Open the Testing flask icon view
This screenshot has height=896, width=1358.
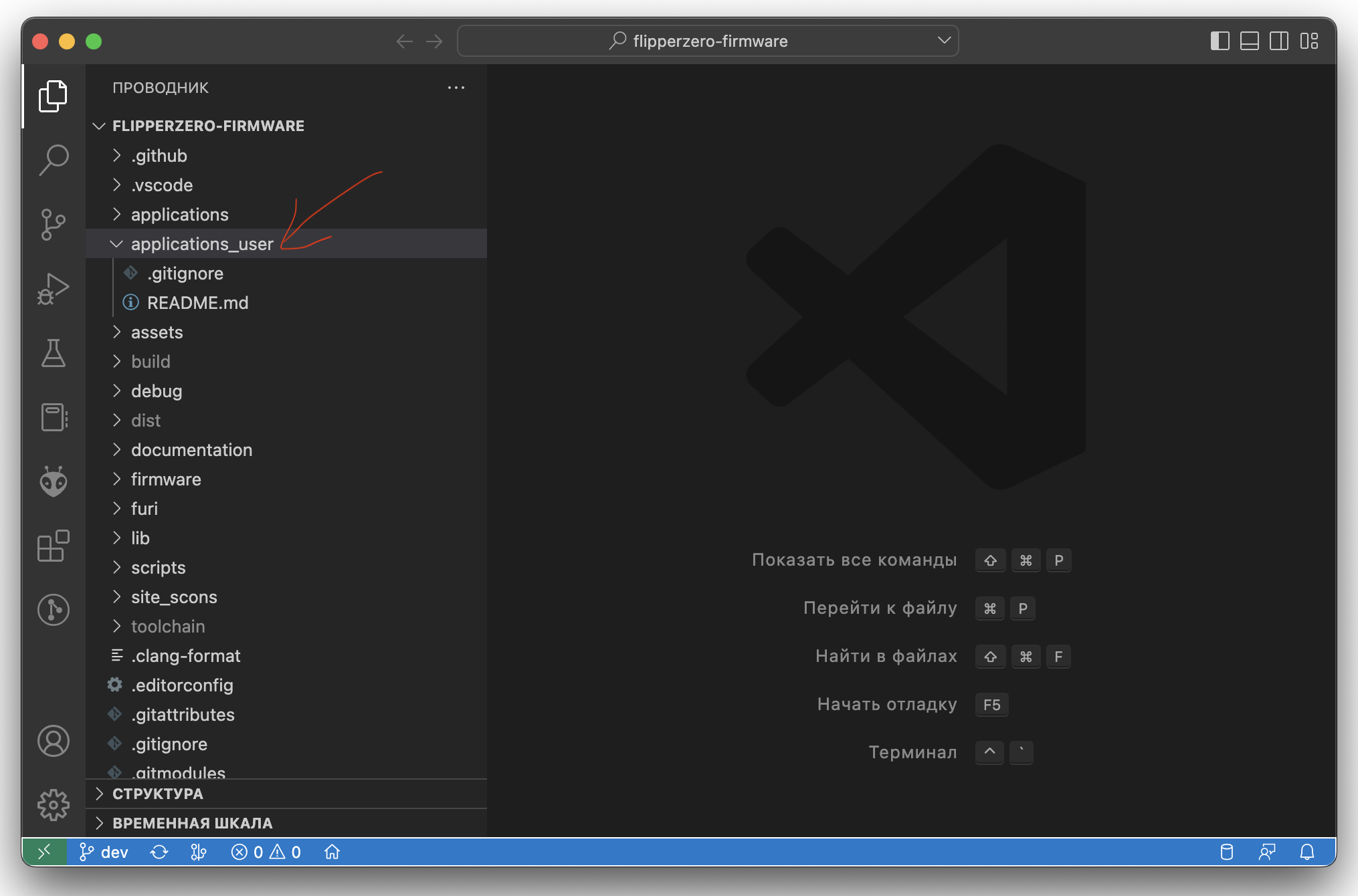pyautogui.click(x=54, y=353)
